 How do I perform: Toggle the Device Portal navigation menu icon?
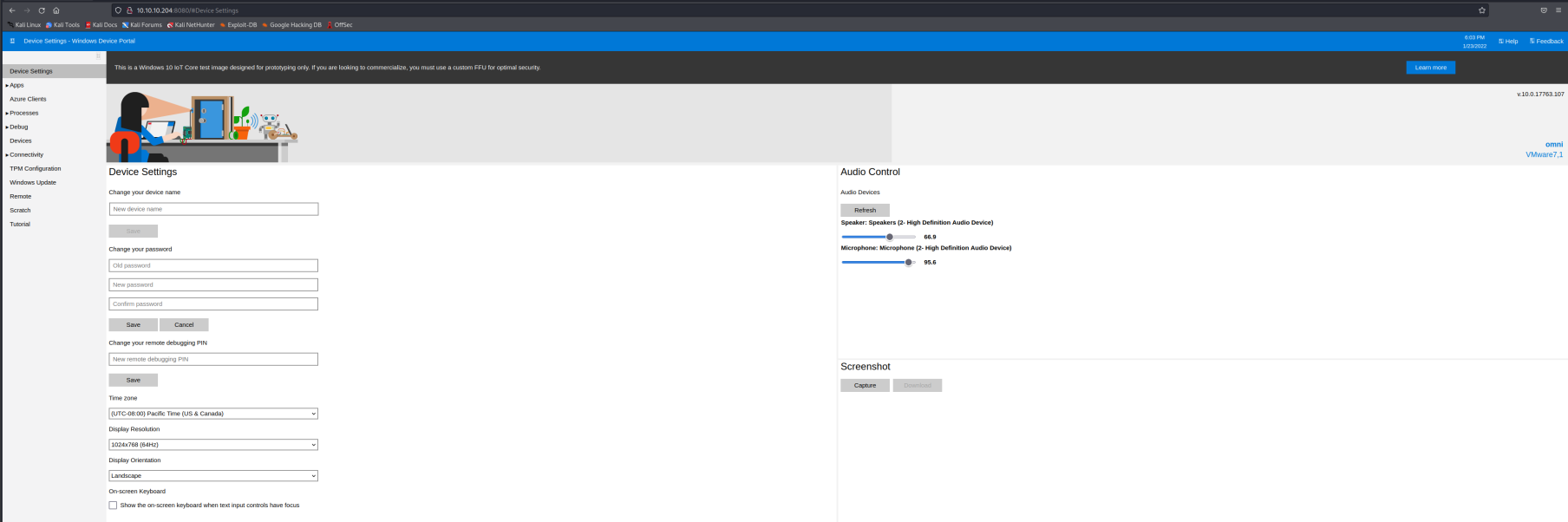pyautogui.click(x=12, y=41)
